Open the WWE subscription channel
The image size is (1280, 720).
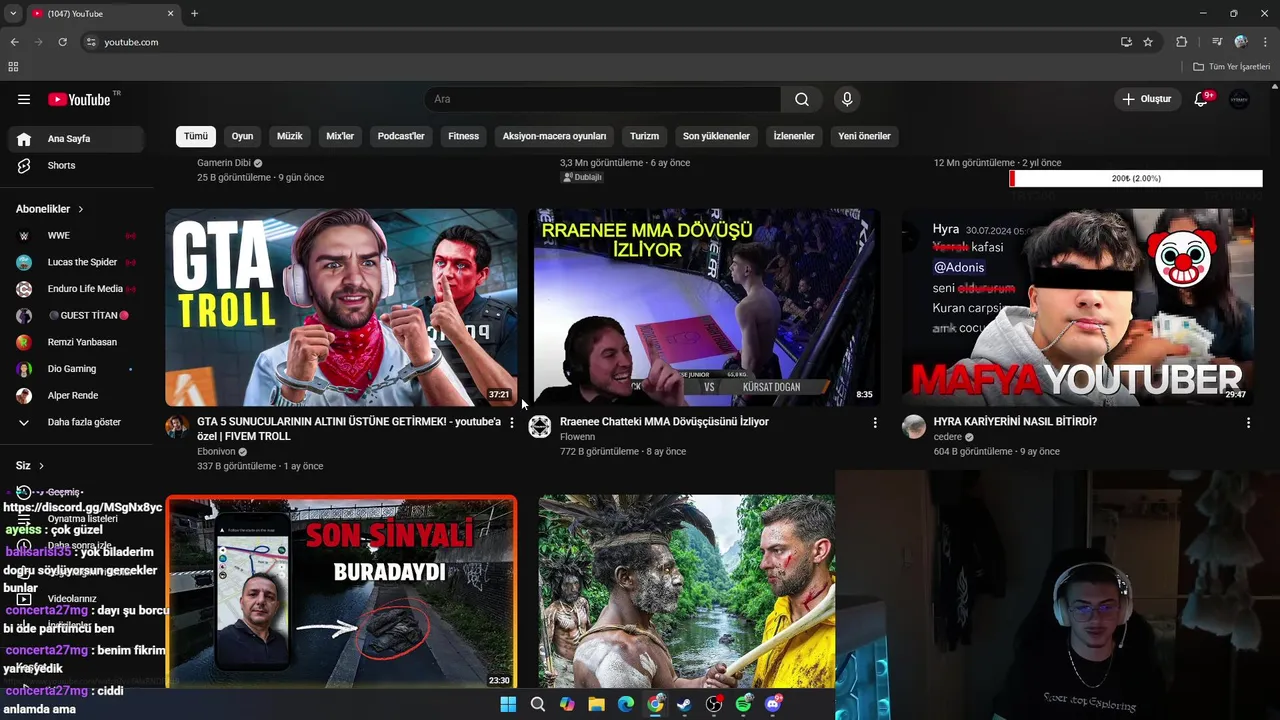point(76,235)
